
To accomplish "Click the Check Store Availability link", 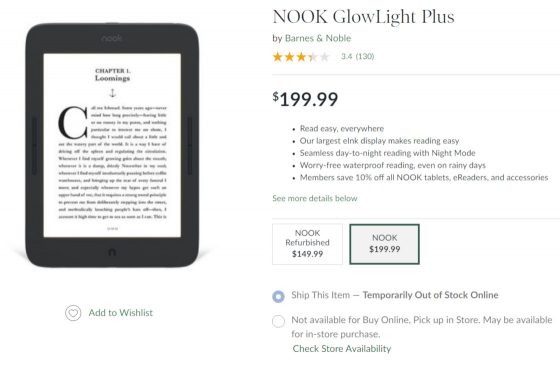I will coord(342,349).
